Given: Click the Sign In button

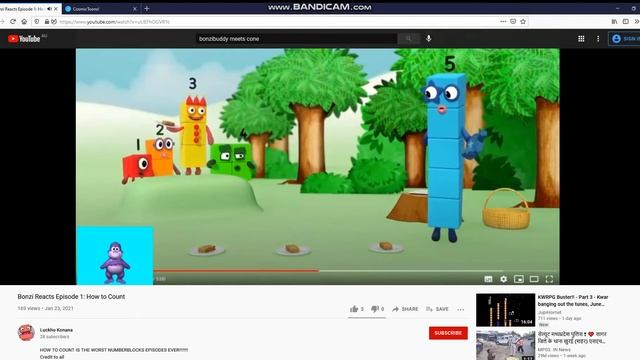Looking at the screenshot, I should coord(625,39).
